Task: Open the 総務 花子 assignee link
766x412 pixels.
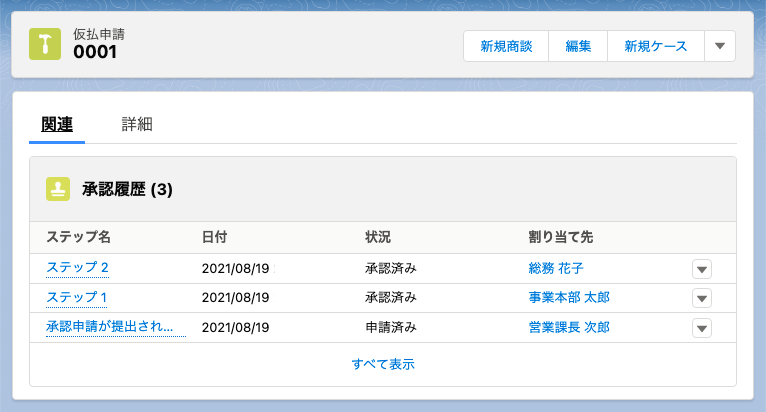Action: pyautogui.click(x=556, y=268)
